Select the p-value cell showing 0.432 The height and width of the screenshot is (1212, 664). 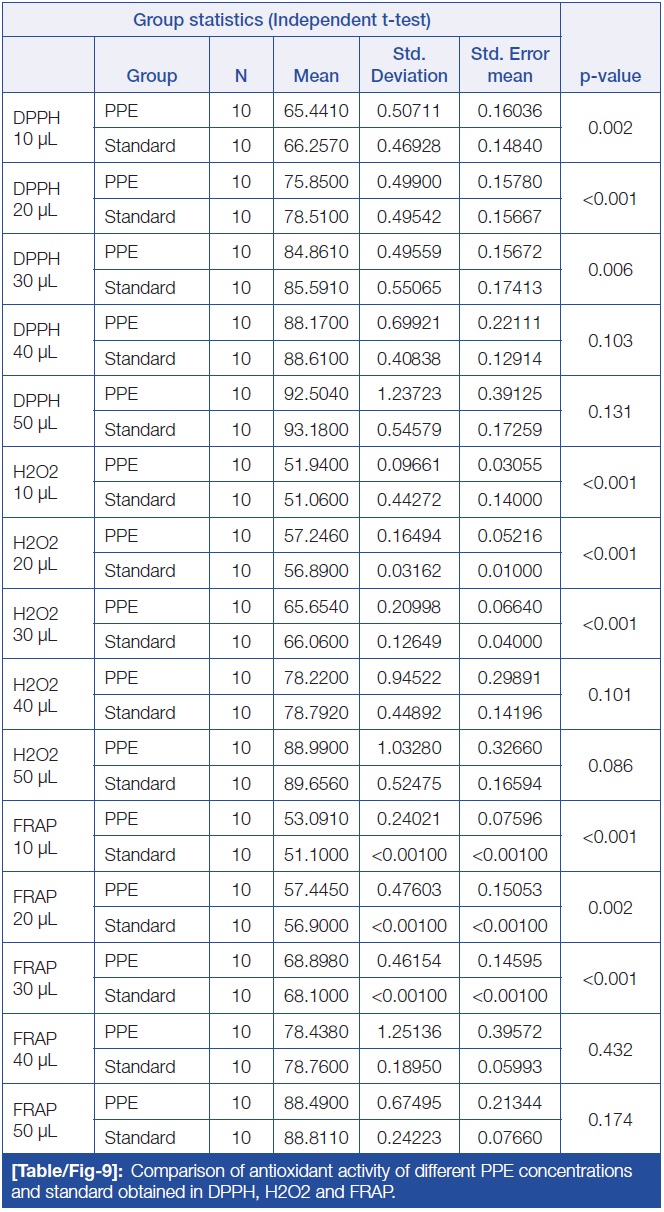[610, 1050]
